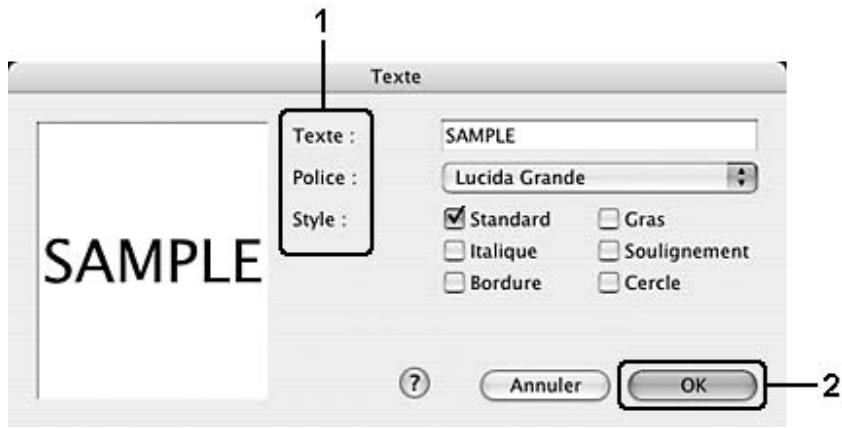Click the round help question mark icon

415,384
